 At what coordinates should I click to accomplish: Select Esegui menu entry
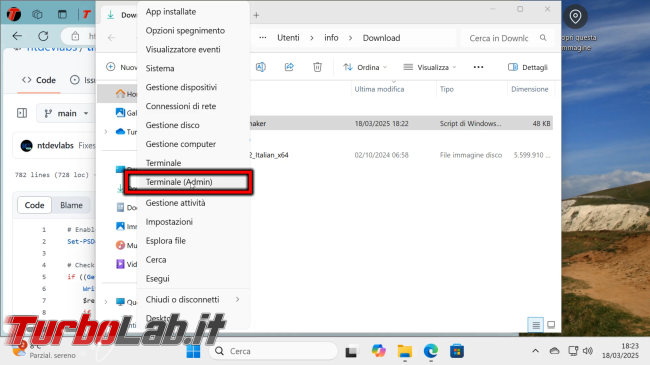point(158,279)
